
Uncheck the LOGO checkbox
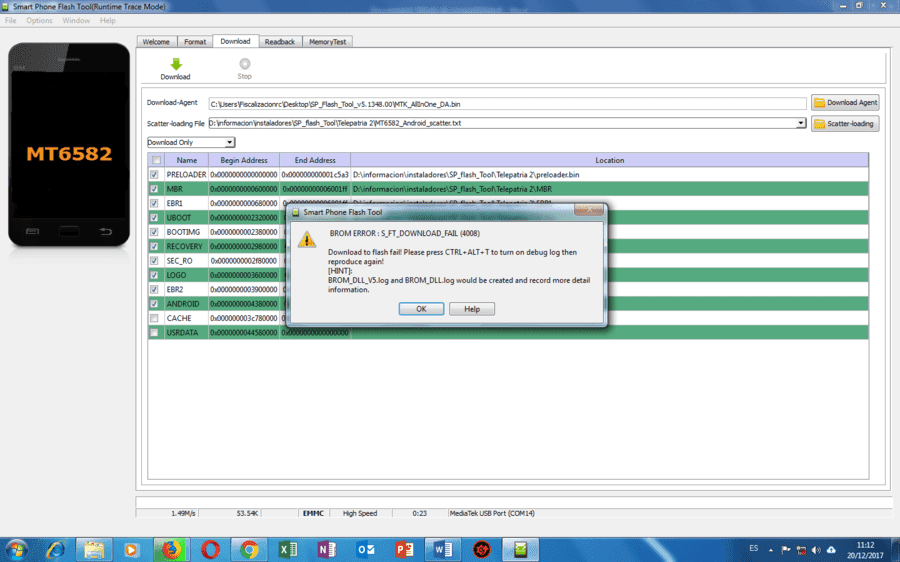tap(154, 275)
